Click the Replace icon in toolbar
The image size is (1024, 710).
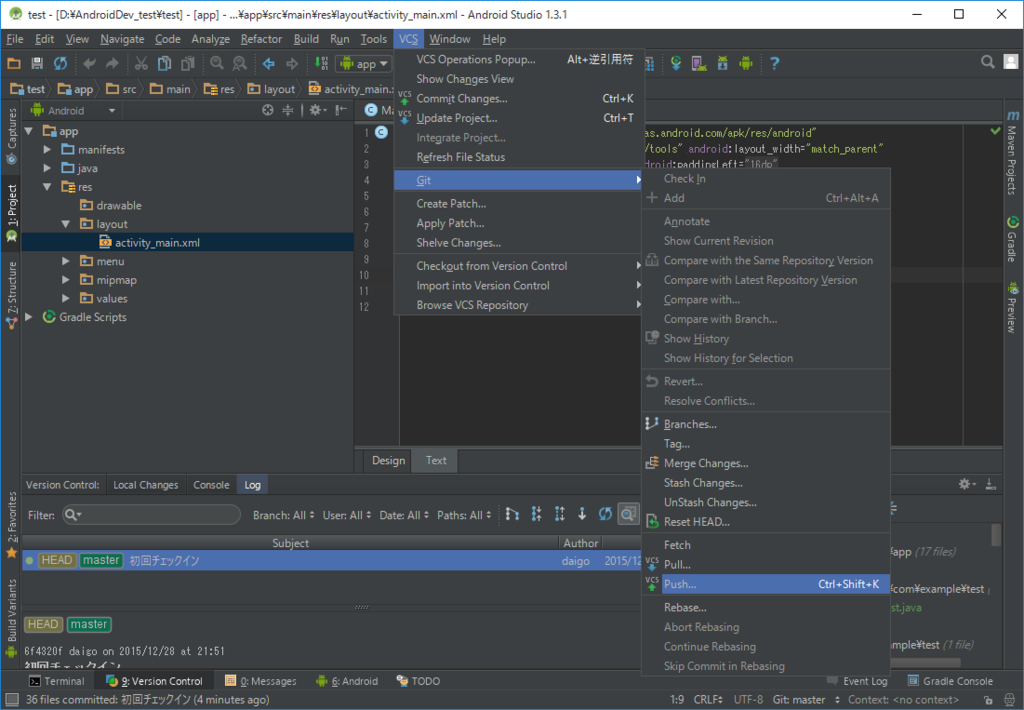pyautogui.click(x=240, y=63)
